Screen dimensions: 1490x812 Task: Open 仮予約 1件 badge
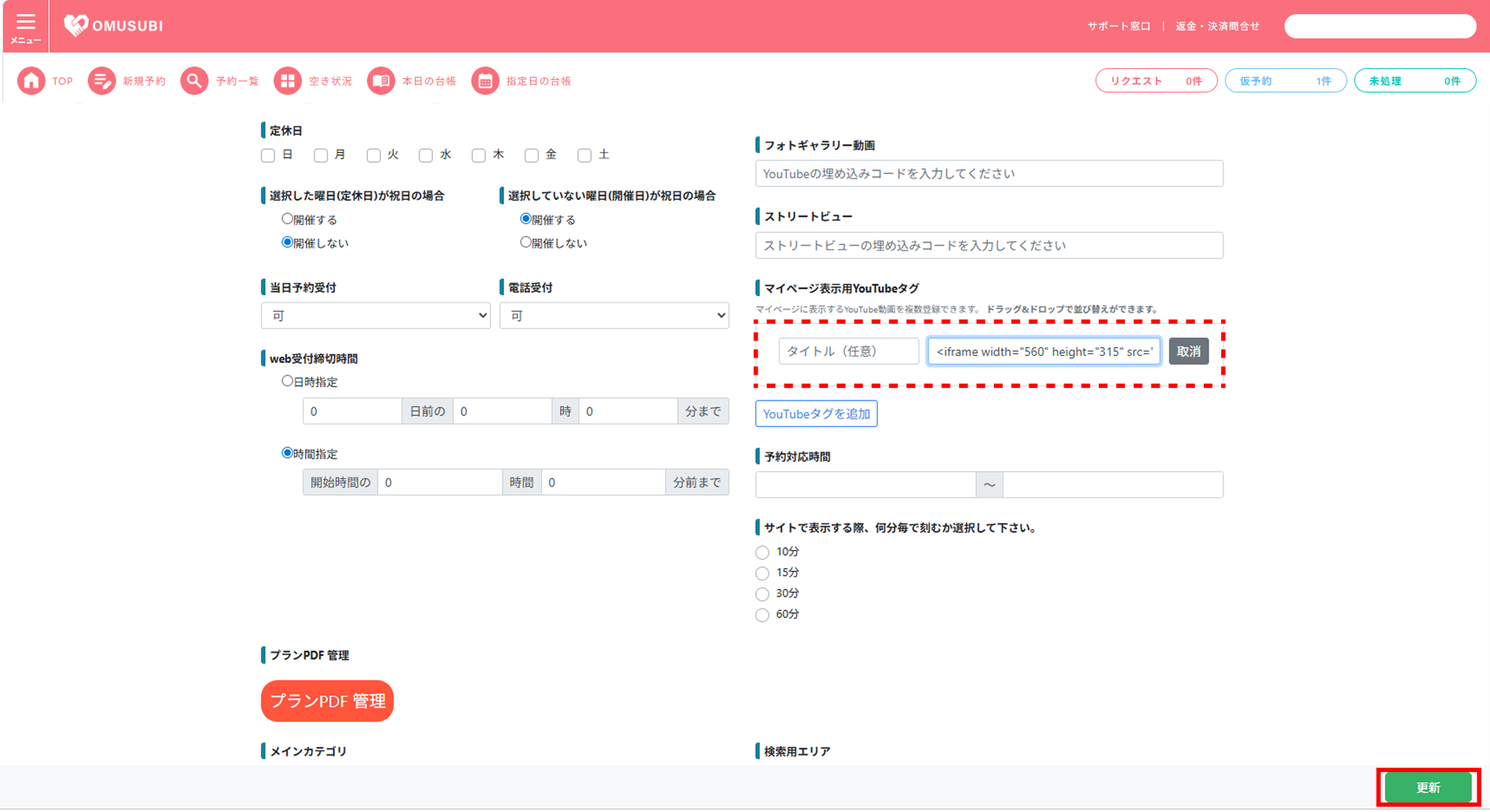coord(1285,81)
